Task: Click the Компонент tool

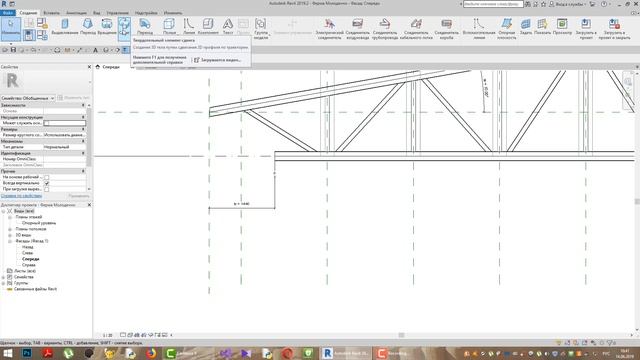Action: point(208,27)
